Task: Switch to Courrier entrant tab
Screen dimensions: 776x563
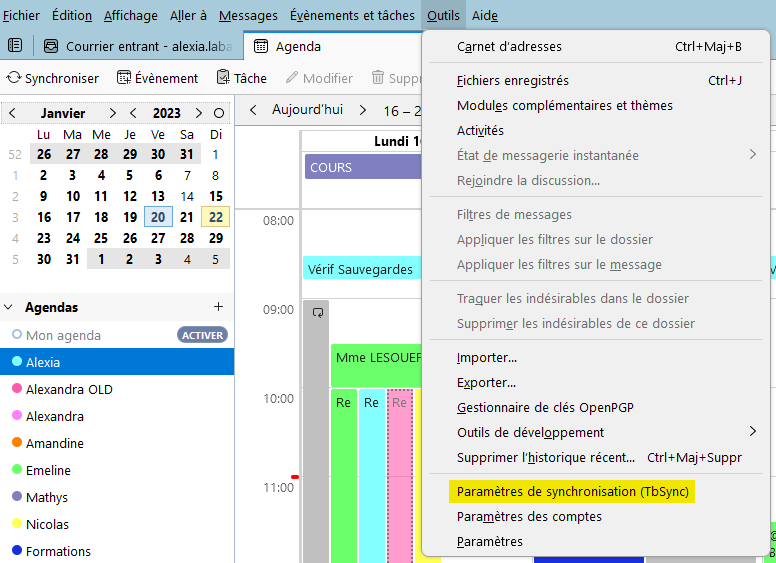Action: click(140, 46)
